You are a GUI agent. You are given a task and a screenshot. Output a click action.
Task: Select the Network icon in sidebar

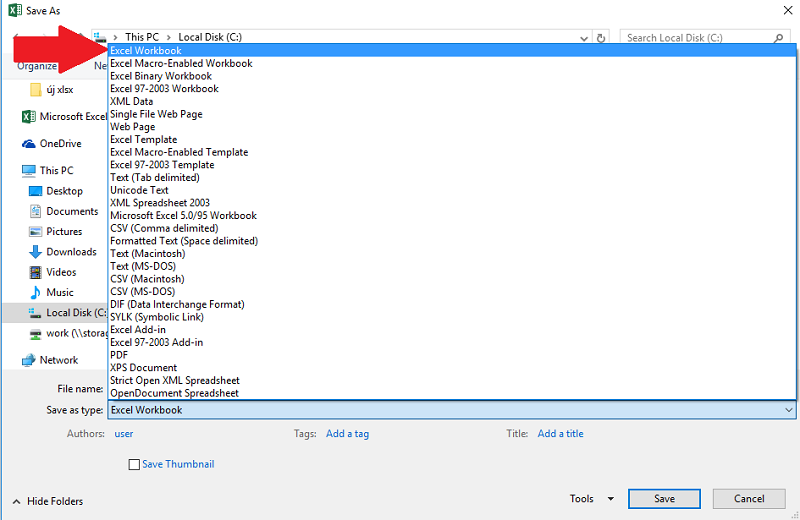click(x=29, y=360)
